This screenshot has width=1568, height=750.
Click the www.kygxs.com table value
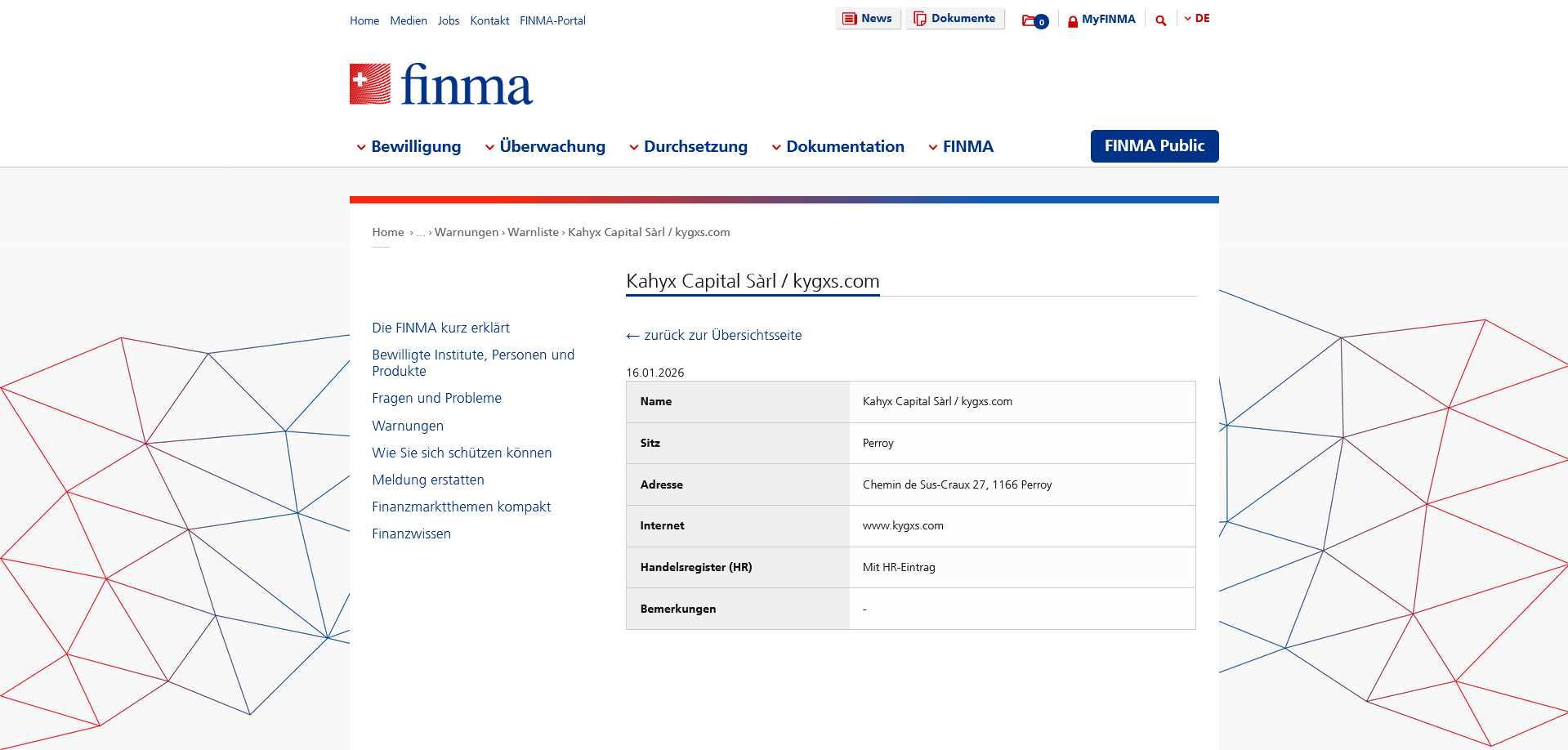903,526
